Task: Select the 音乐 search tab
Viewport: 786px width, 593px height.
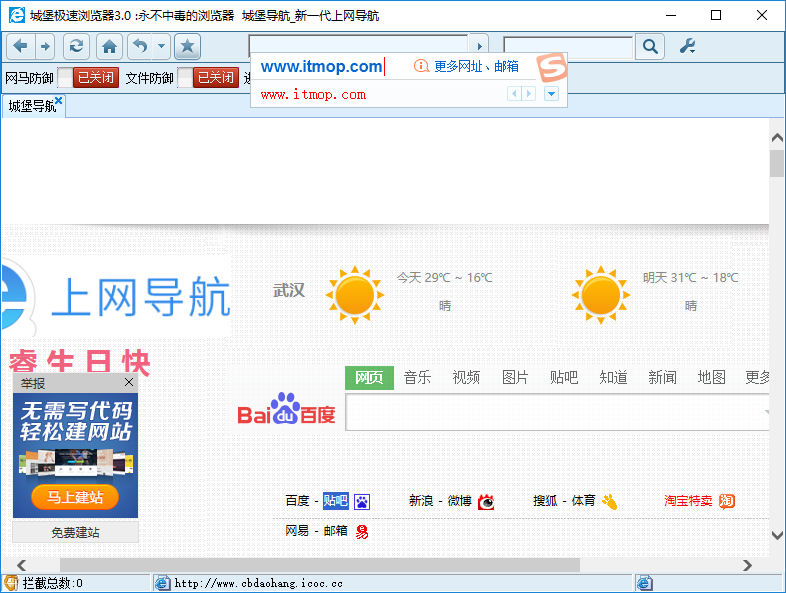Action: 418,377
